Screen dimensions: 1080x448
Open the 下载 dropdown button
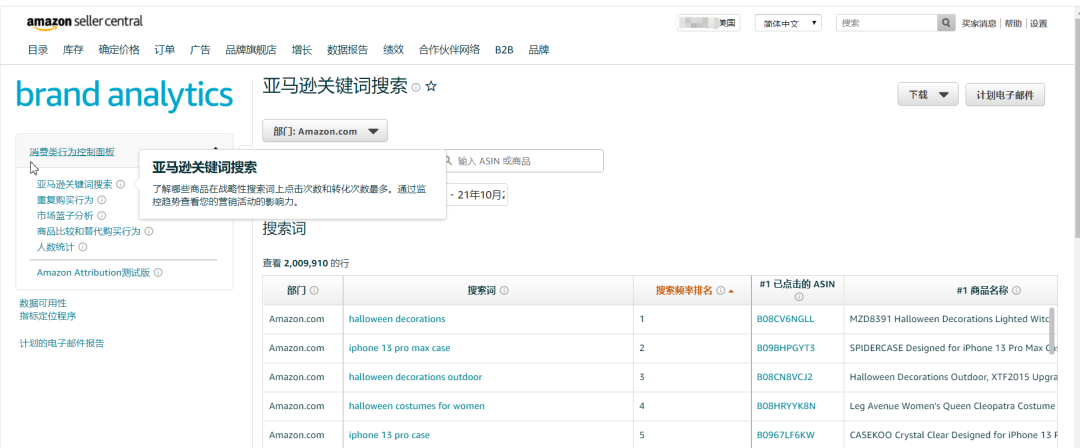928,95
